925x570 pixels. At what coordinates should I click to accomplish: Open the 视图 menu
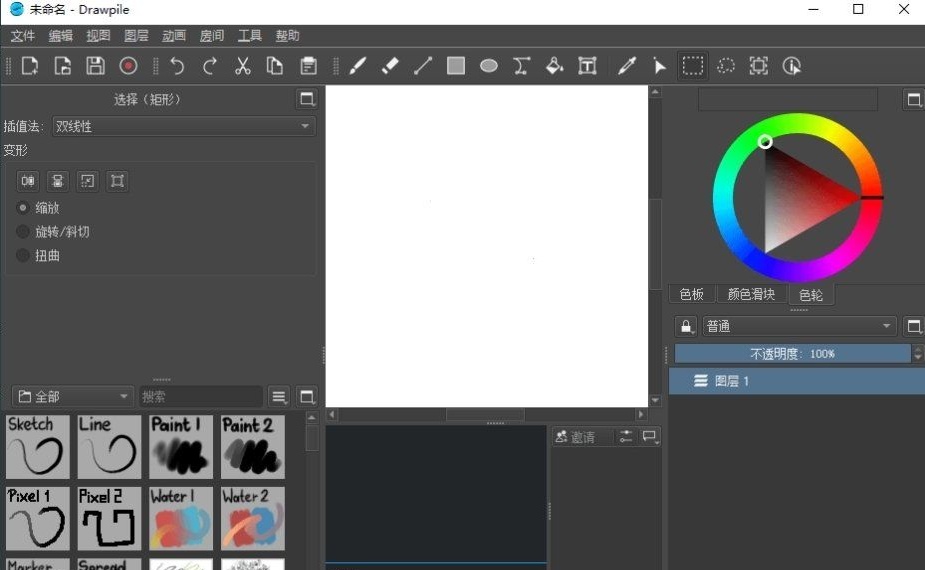tap(99, 36)
